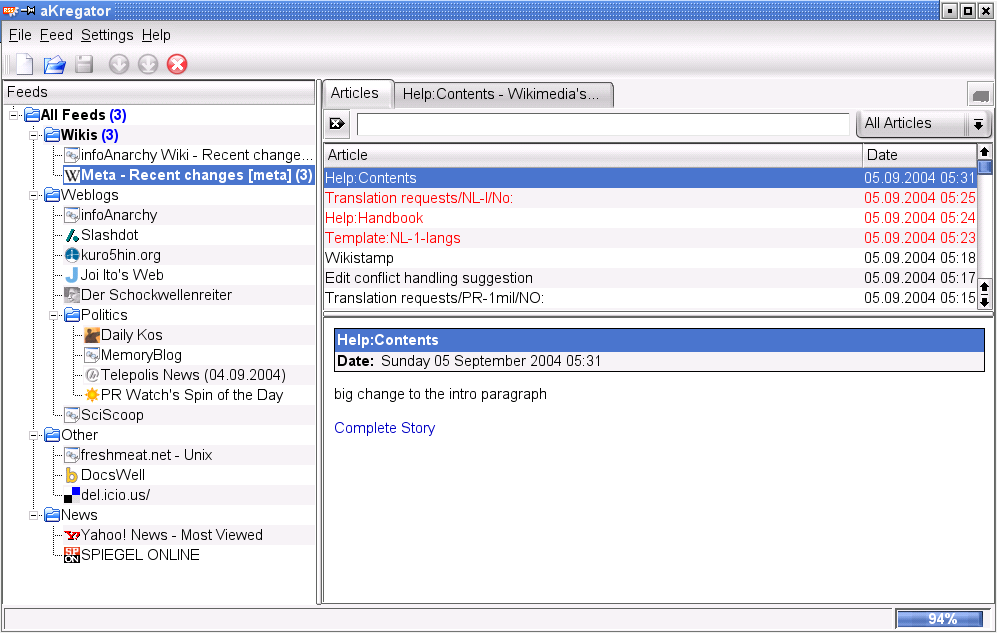Click the DocsWell b icon
Image resolution: width=997 pixels, height=633 pixels.
pos(72,475)
